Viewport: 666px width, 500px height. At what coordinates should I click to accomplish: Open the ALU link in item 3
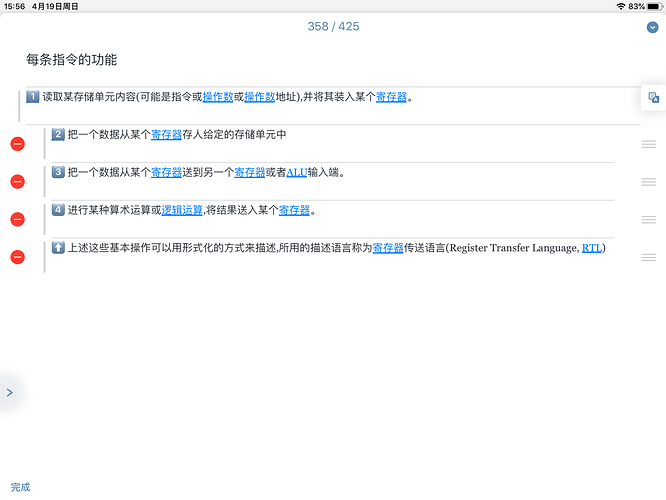click(x=296, y=172)
